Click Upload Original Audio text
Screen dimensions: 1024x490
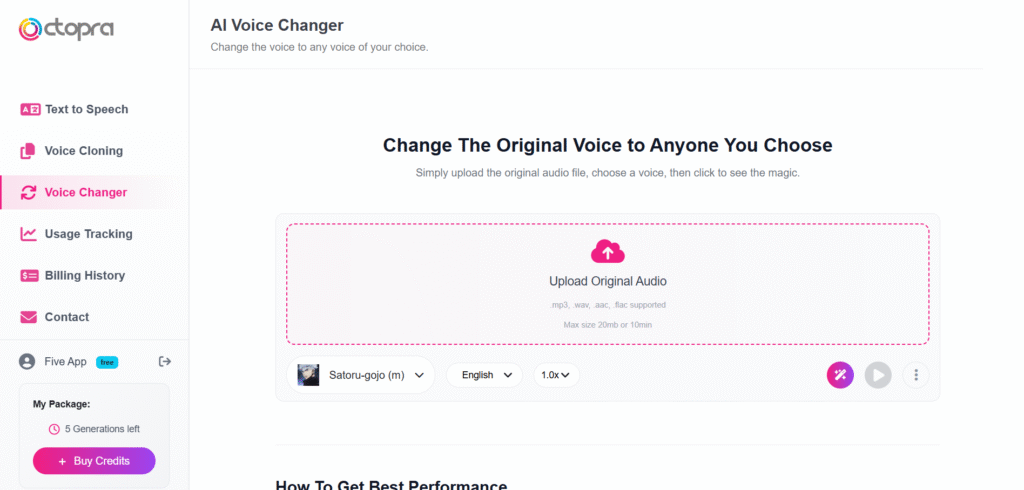607,282
